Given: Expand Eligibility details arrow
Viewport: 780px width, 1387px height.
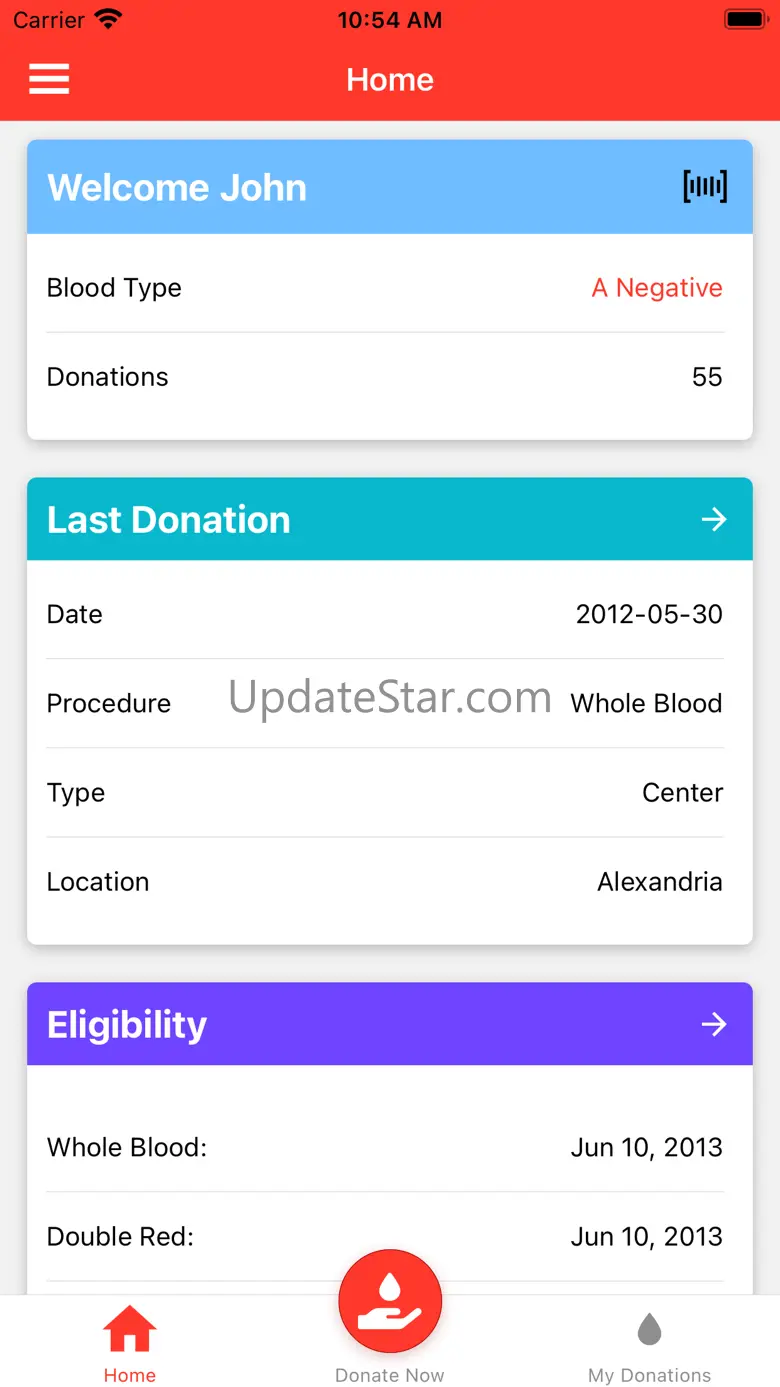Looking at the screenshot, I should pos(713,1024).
